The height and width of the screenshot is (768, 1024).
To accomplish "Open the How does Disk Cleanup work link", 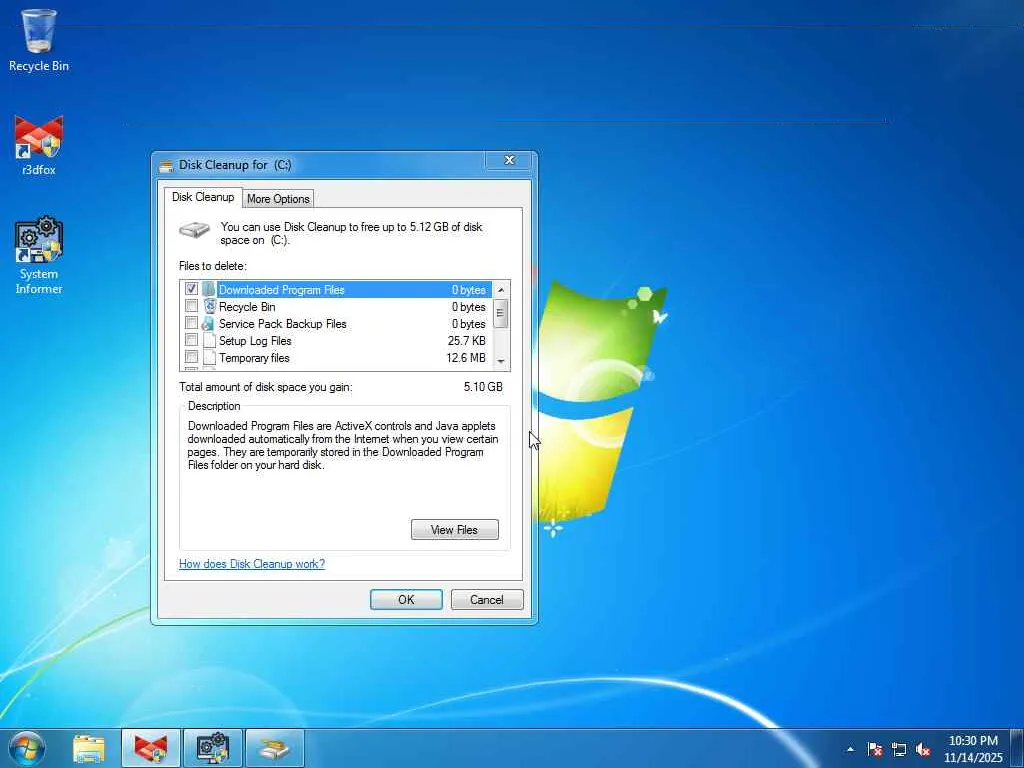I will pos(251,564).
